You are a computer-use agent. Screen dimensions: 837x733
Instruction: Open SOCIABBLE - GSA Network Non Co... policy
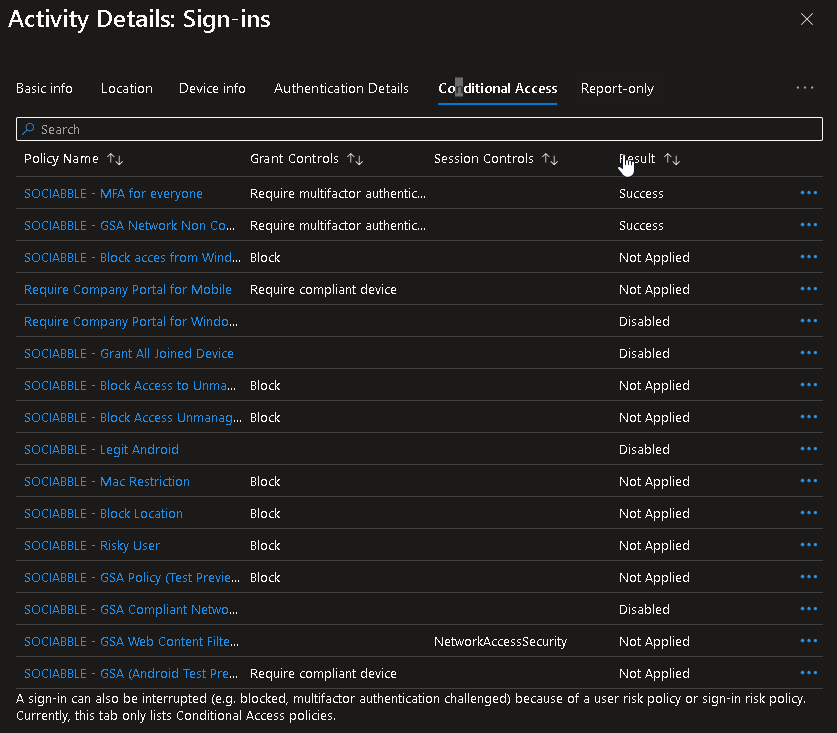pyautogui.click(x=129, y=225)
